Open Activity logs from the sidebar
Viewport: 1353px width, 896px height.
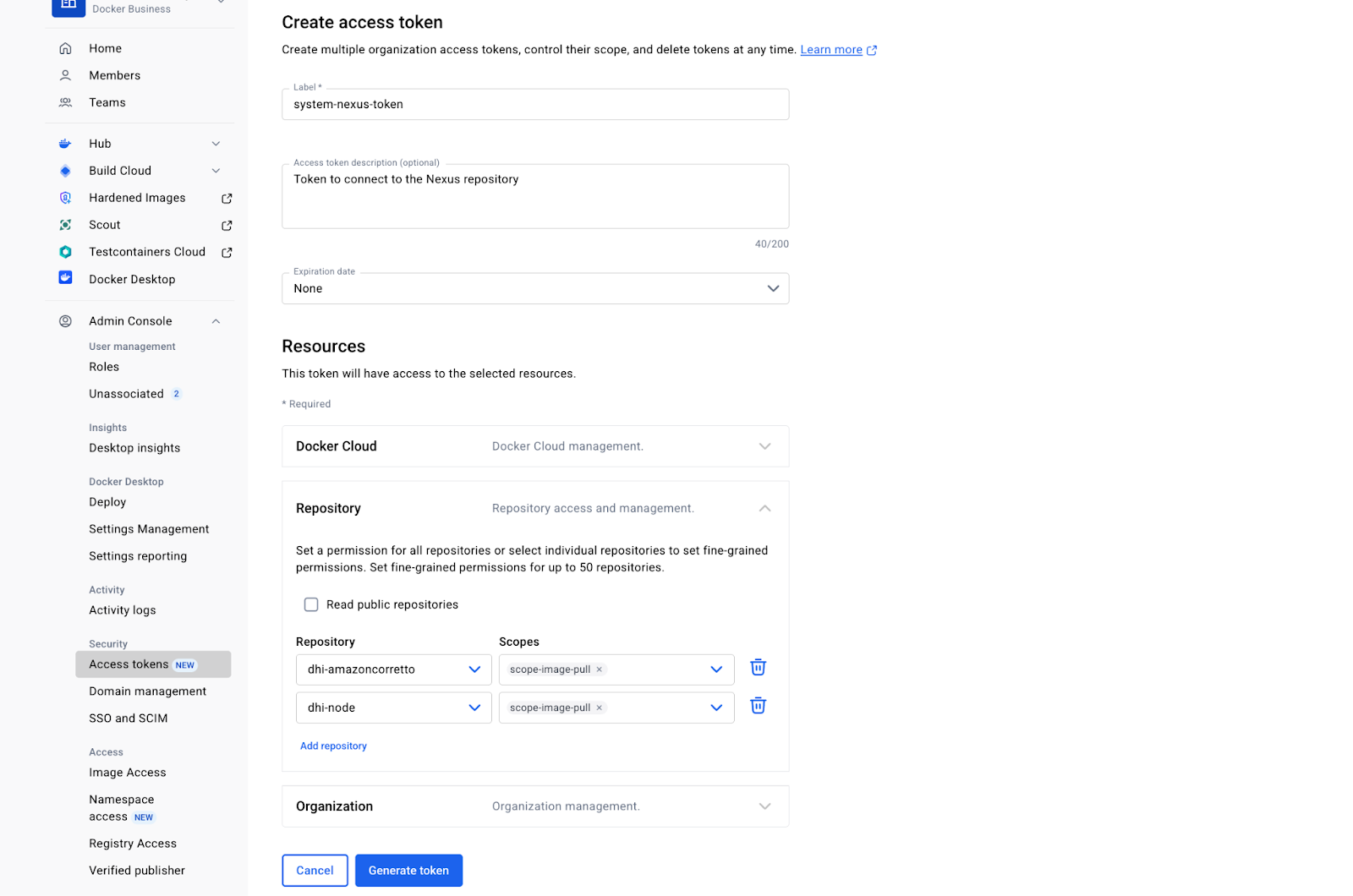click(x=122, y=610)
